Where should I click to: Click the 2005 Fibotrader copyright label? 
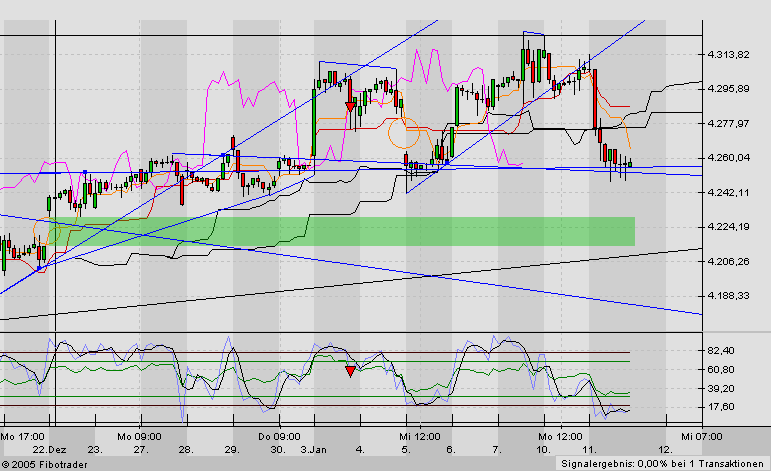click(45, 465)
